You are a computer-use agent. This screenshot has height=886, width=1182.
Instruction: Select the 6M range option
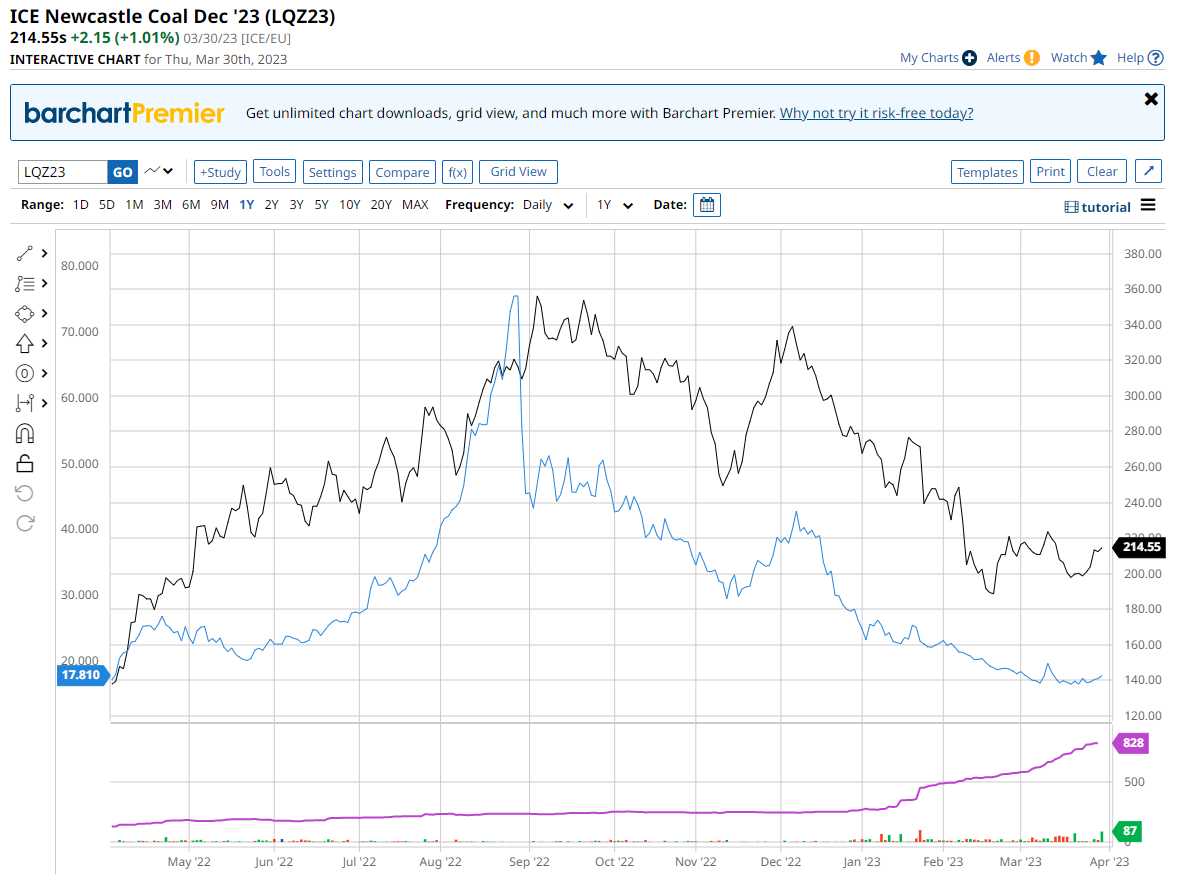click(190, 205)
